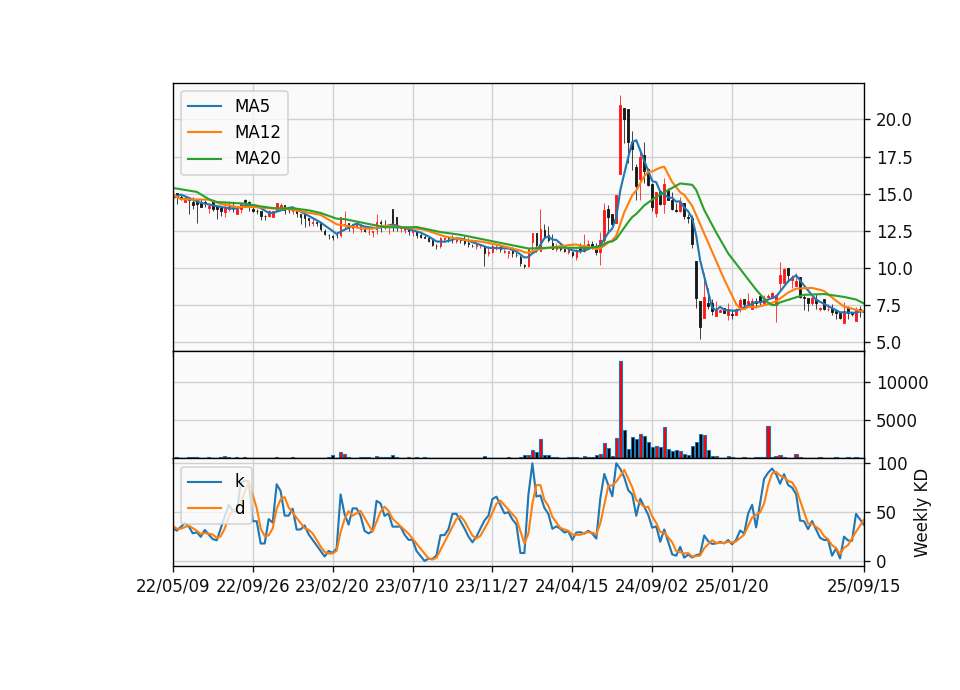
Task: Click the 23/07/10 date tick label
Action: tap(412, 586)
